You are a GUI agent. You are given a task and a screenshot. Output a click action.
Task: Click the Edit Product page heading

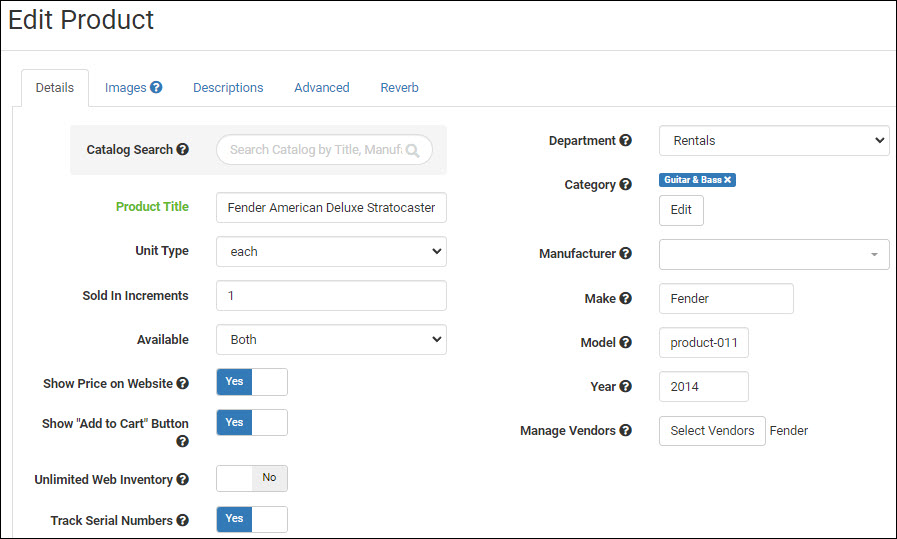pos(81,20)
